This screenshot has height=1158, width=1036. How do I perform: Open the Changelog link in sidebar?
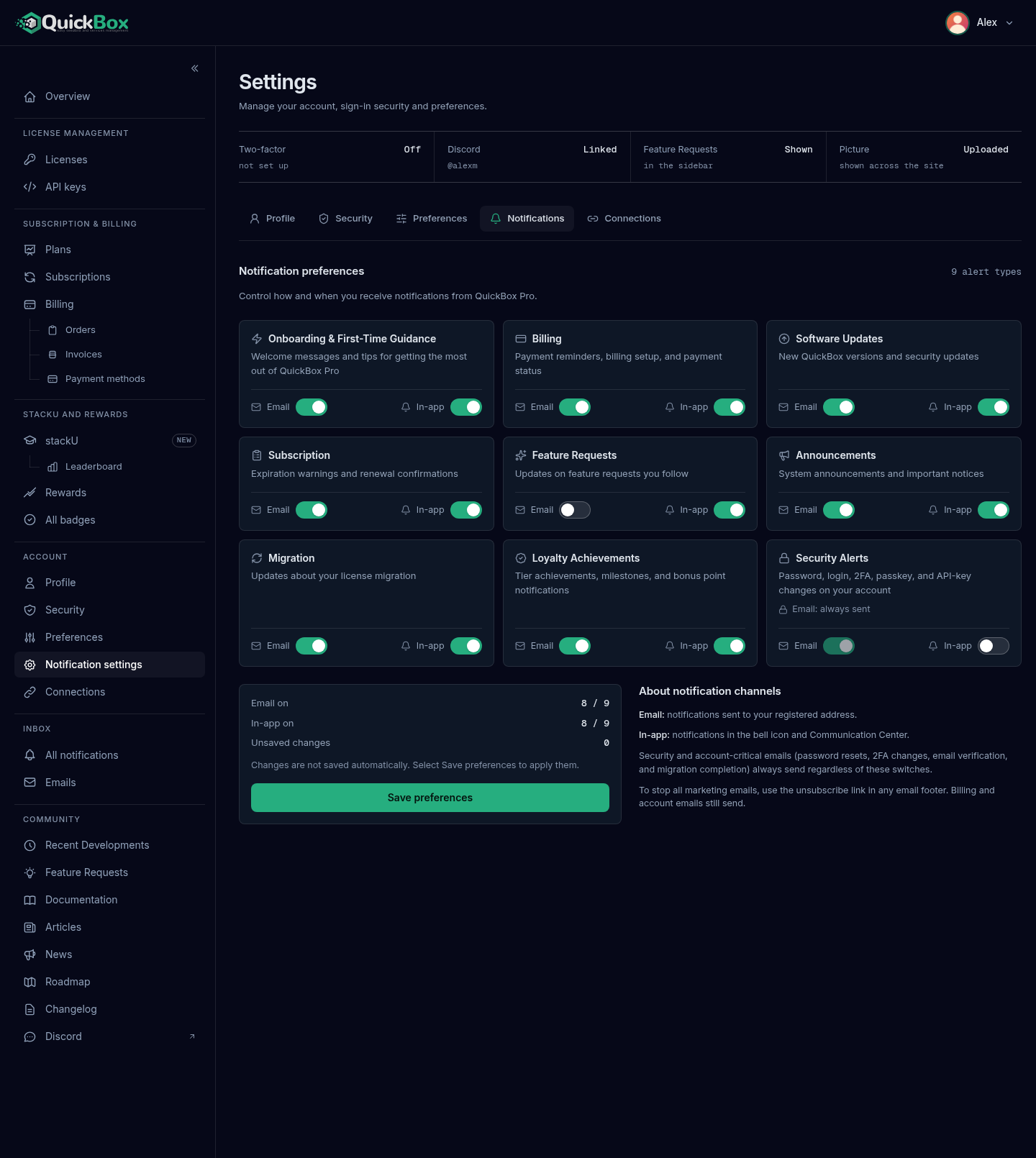pyautogui.click(x=109, y=1009)
